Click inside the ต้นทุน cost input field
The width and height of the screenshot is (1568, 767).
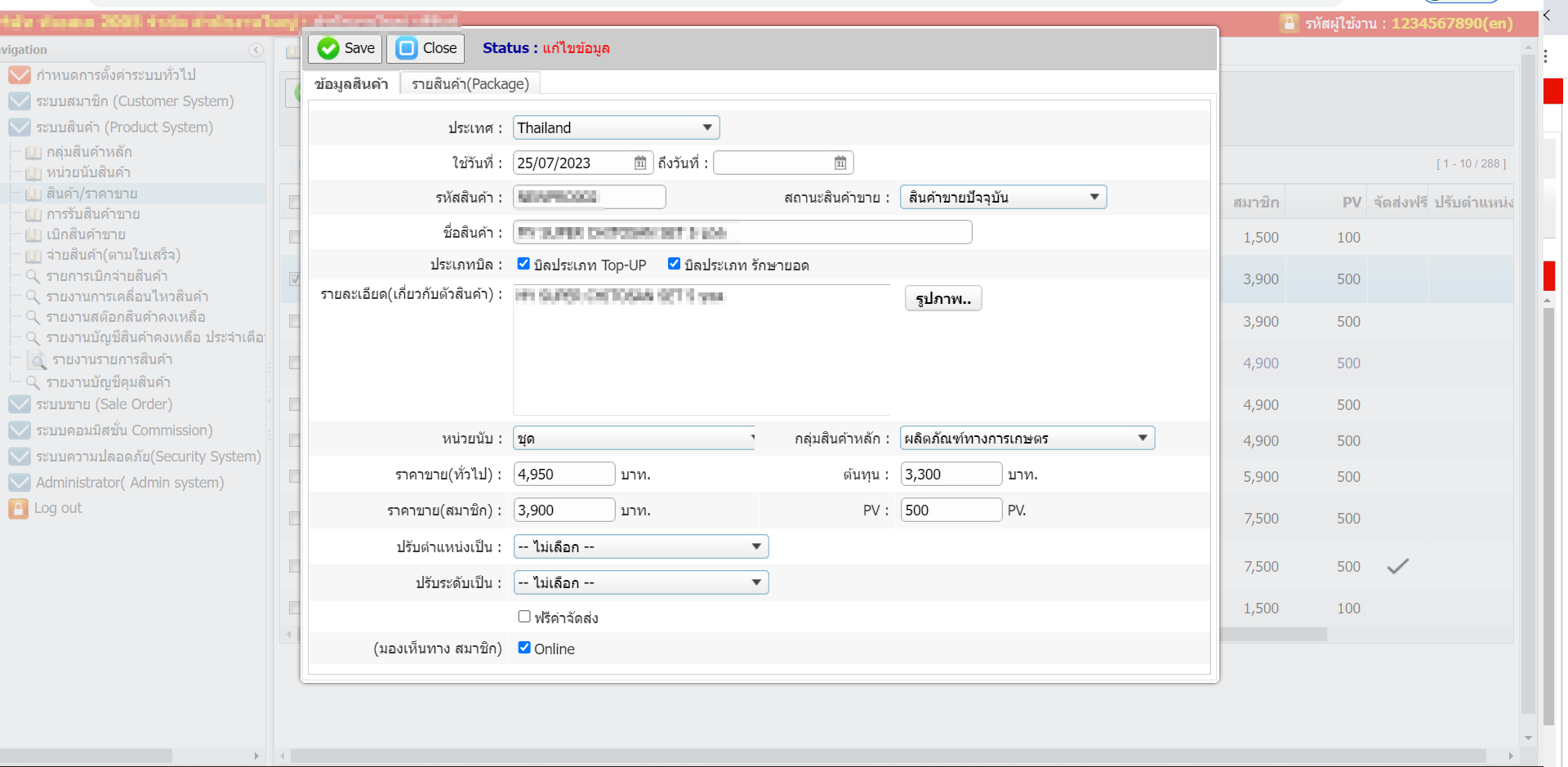coord(950,474)
